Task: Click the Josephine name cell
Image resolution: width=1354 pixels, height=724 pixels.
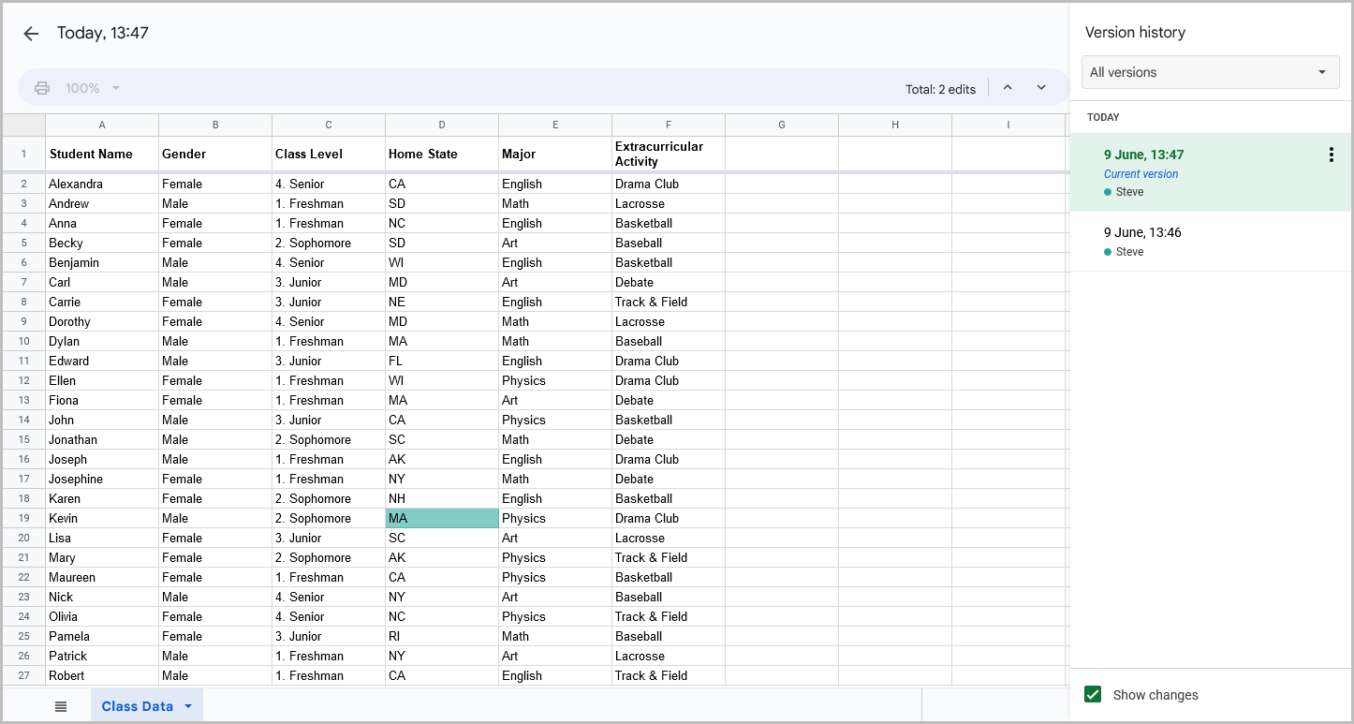Action: tap(102, 479)
